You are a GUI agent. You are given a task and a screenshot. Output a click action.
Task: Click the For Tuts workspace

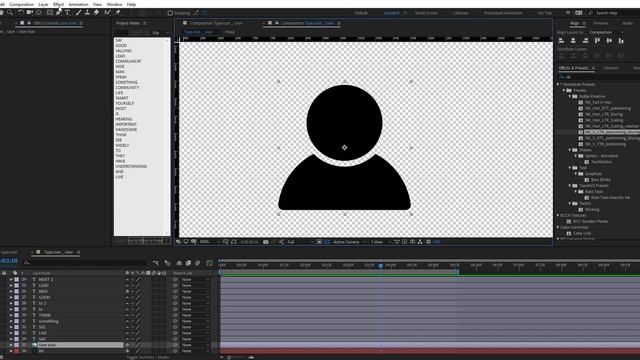[x=544, y=13]
